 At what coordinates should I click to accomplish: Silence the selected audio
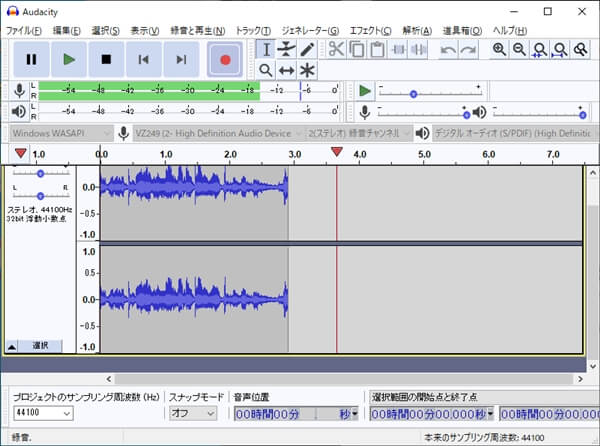coord(418,49)
